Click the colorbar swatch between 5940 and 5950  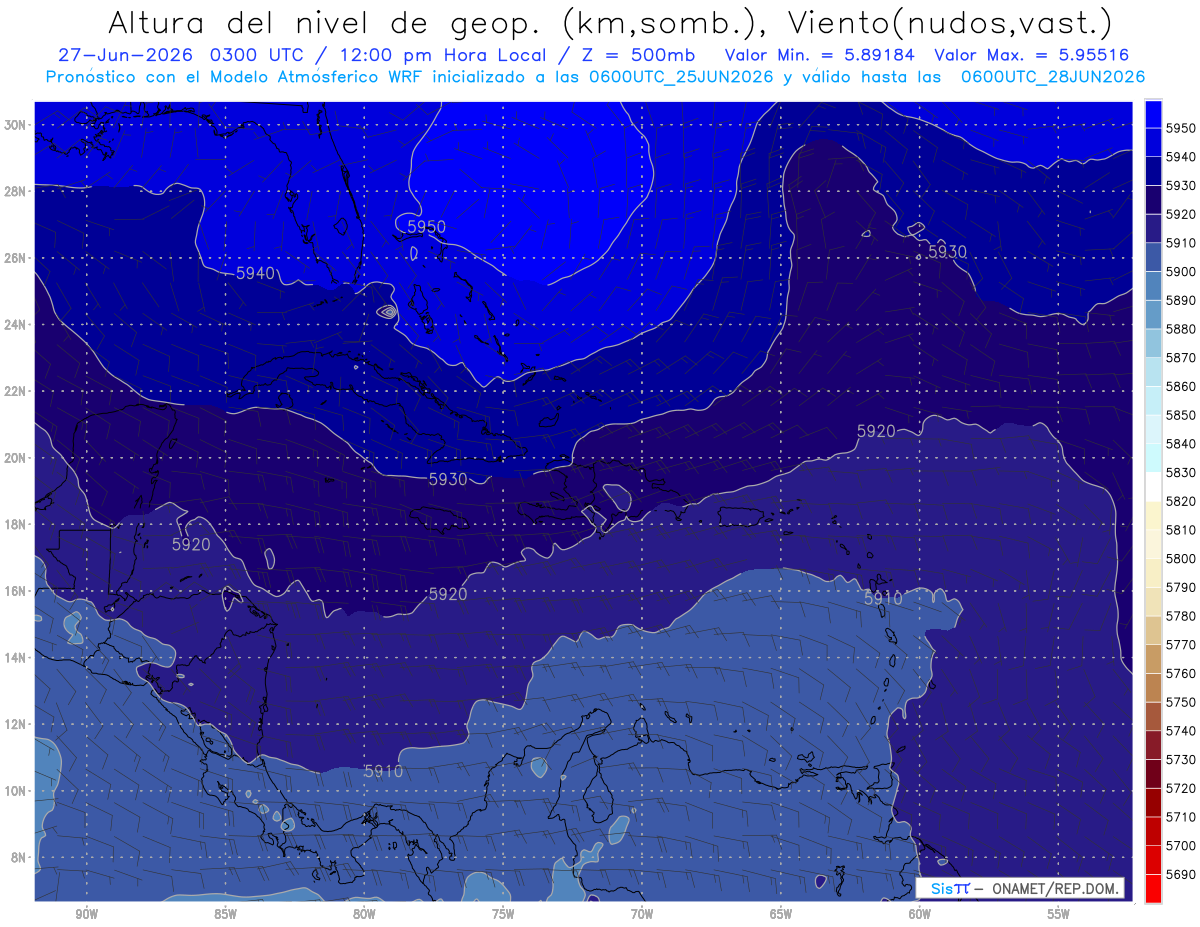click(x=1153, y=142)
